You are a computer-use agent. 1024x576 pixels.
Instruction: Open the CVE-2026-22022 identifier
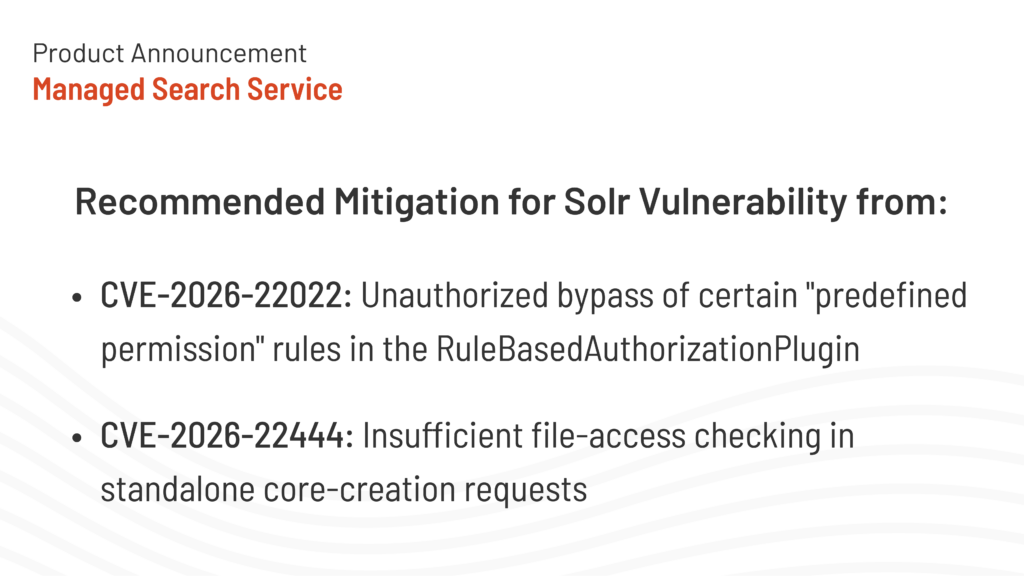226,297
